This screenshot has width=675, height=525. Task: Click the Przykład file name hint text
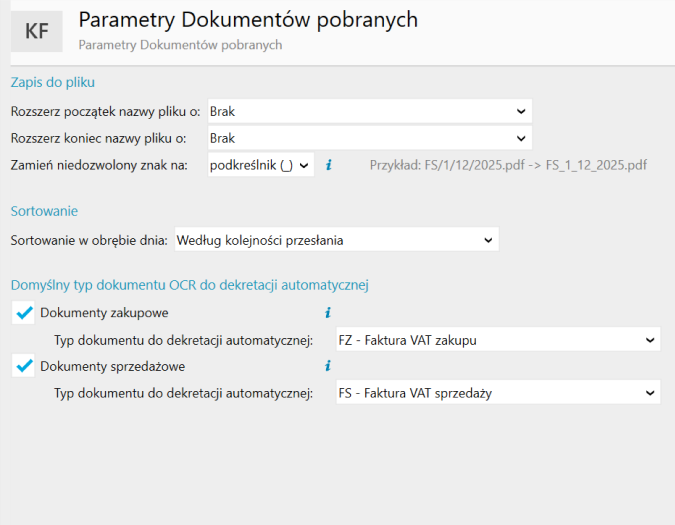click(508, 165)
